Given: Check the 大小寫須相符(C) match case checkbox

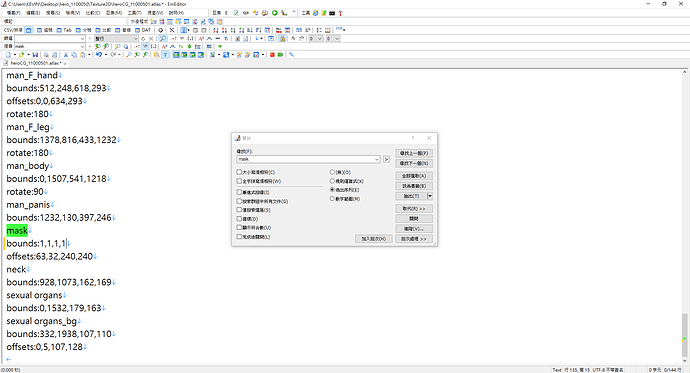Looking at the screenshot, I should (x=239, y=172).
